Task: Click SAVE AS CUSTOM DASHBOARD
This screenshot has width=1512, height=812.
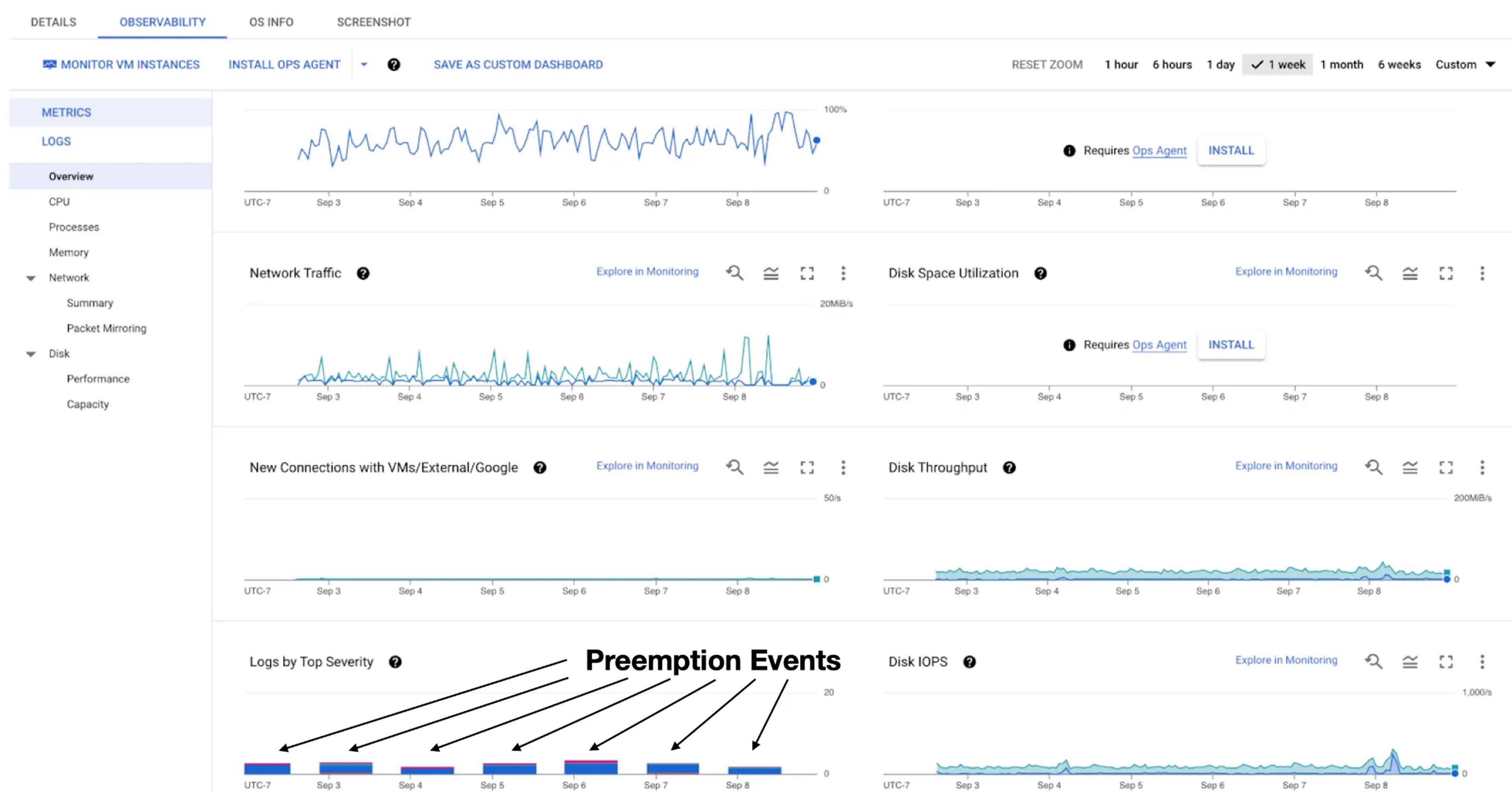Action: point(518,65)
